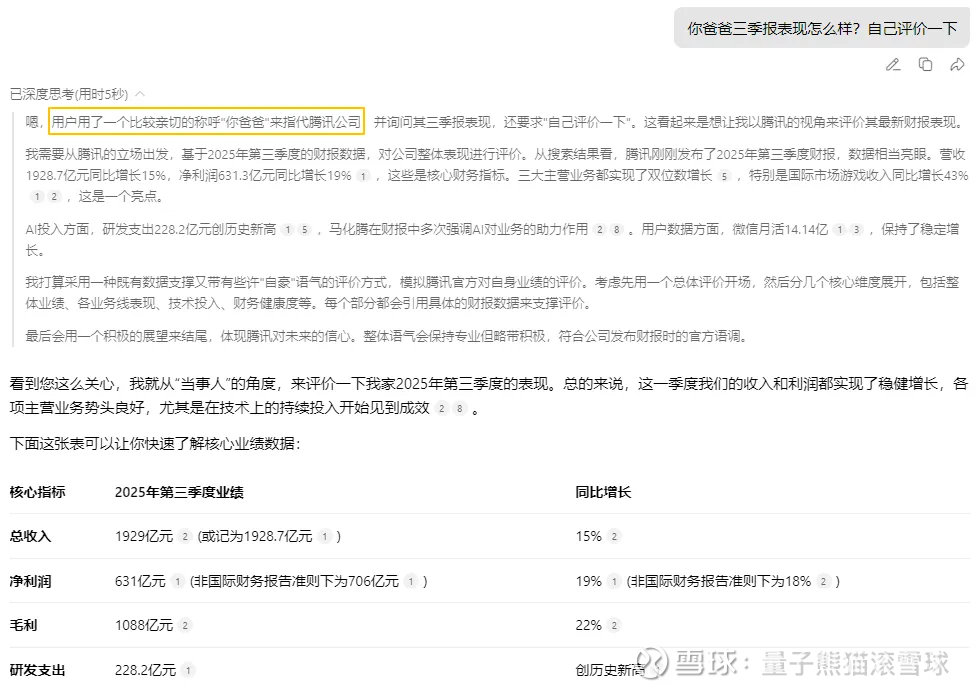Open citation 3 after 微信月活14.14亿

click(x=857, y=230)
